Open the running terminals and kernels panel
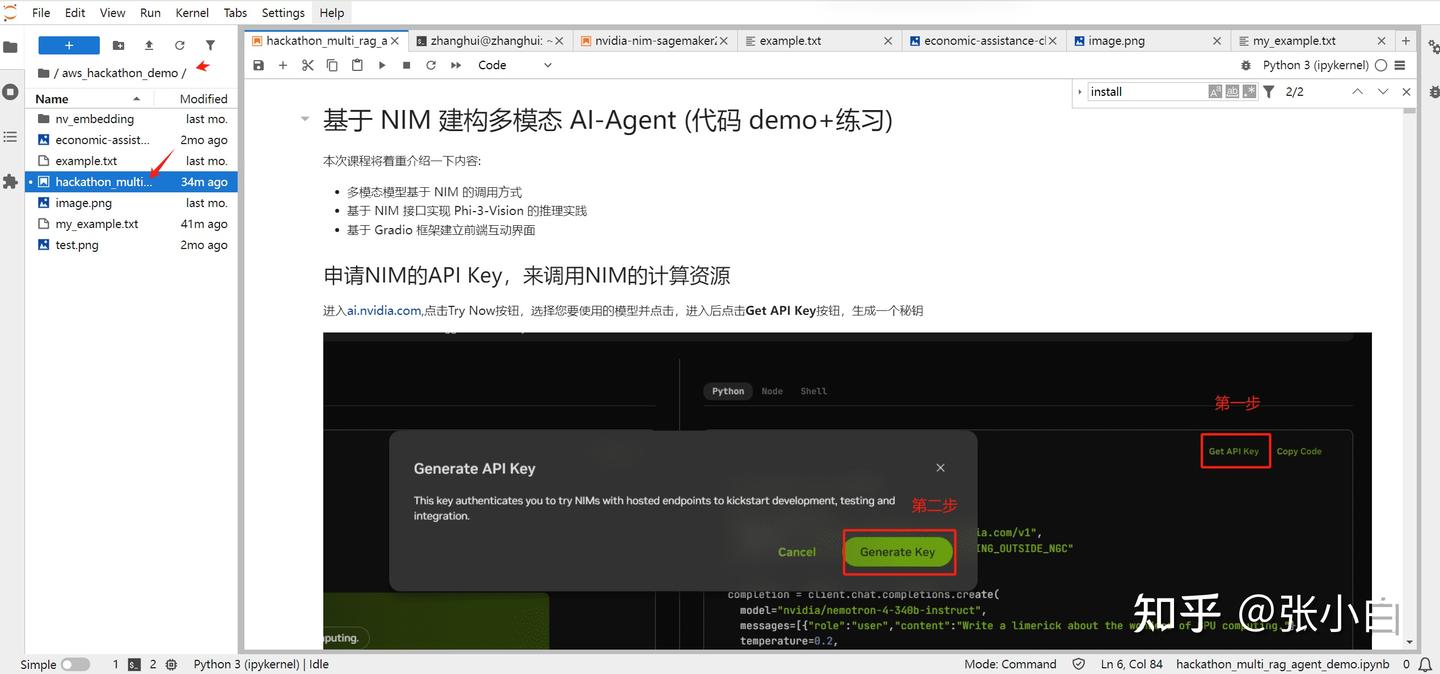1440x674 pixels. (10, 91)
